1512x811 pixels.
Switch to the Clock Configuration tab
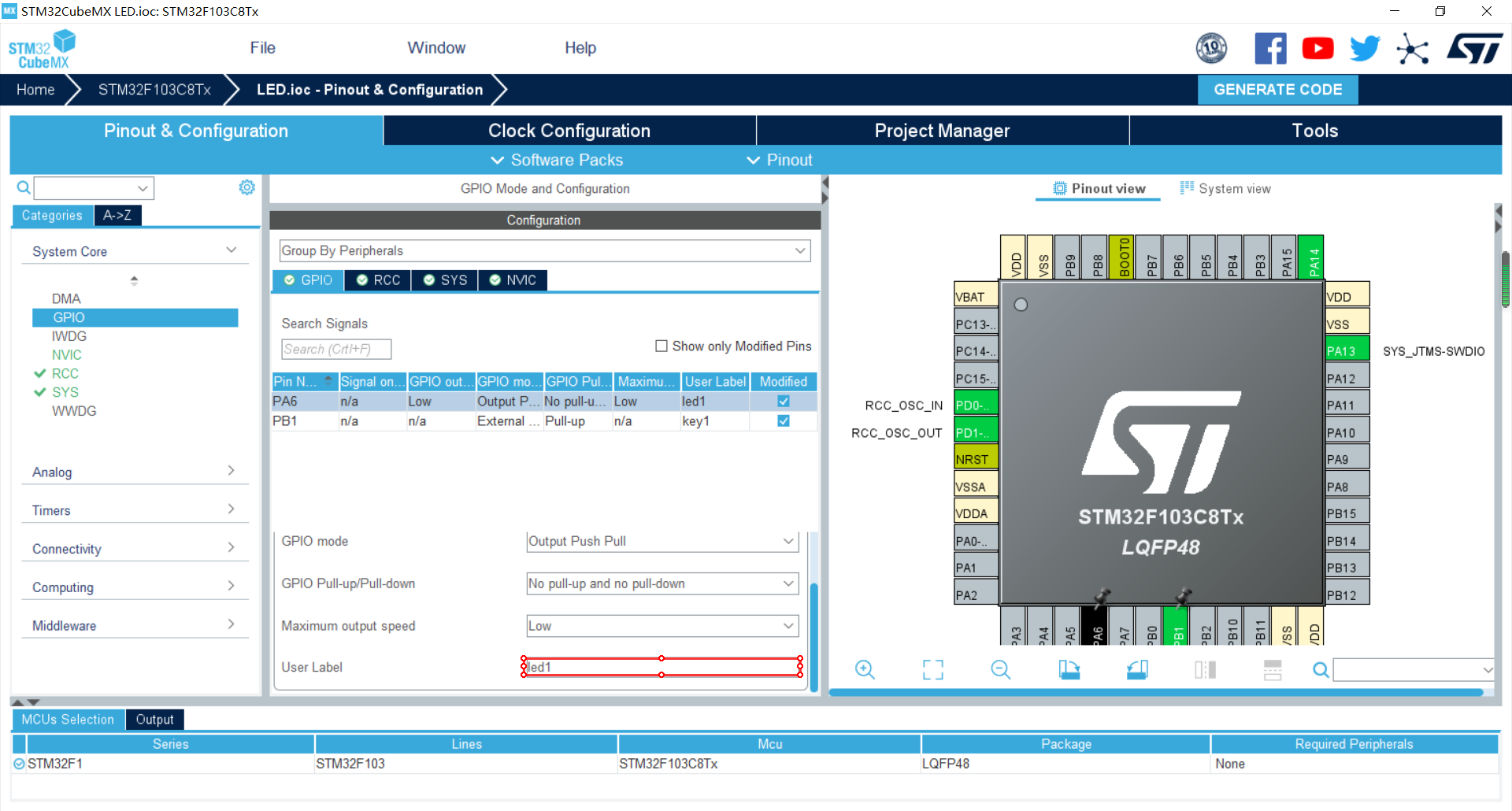(x=569, y=131)
